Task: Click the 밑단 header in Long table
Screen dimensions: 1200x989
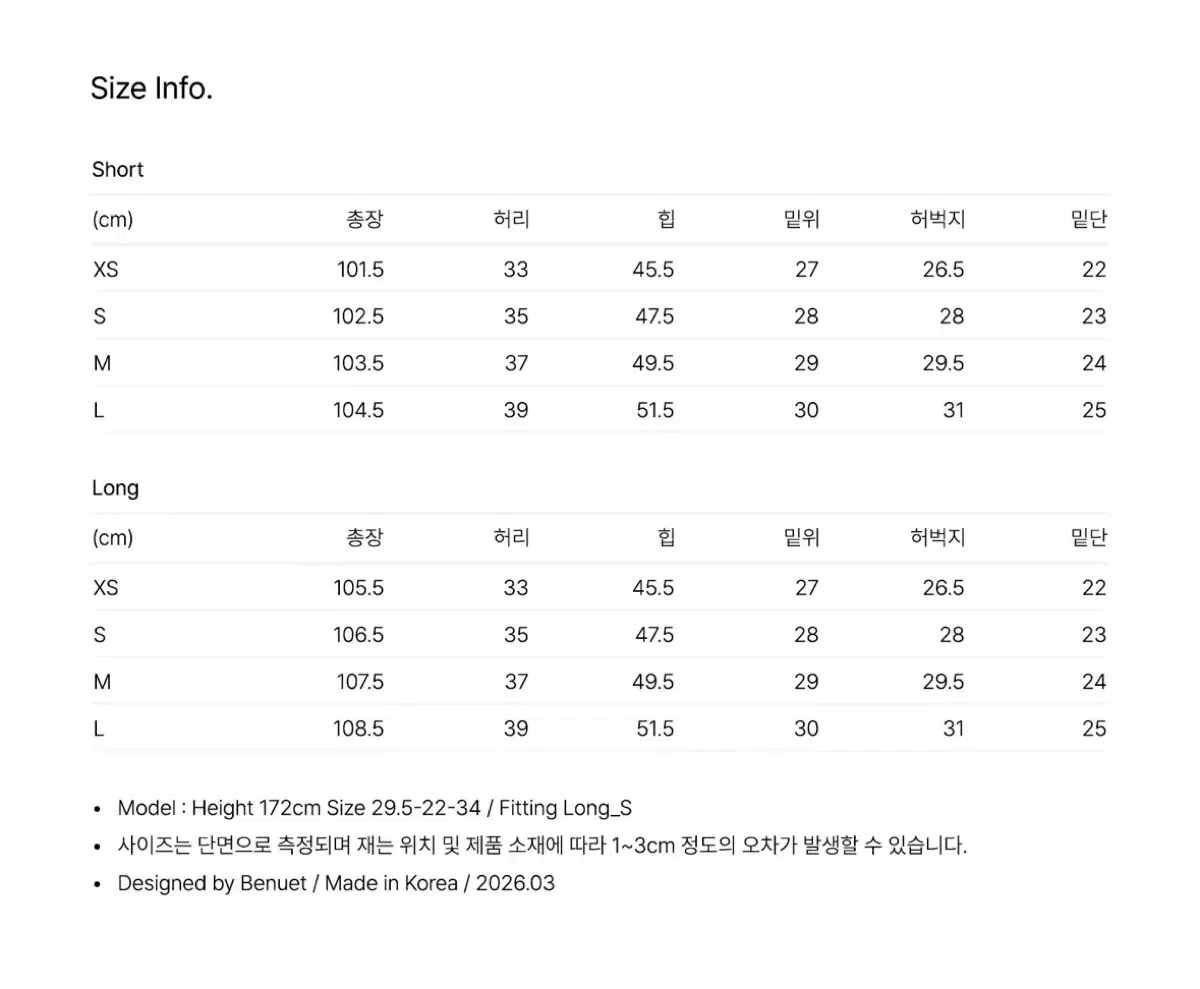Action: [x=1089, y=538]
